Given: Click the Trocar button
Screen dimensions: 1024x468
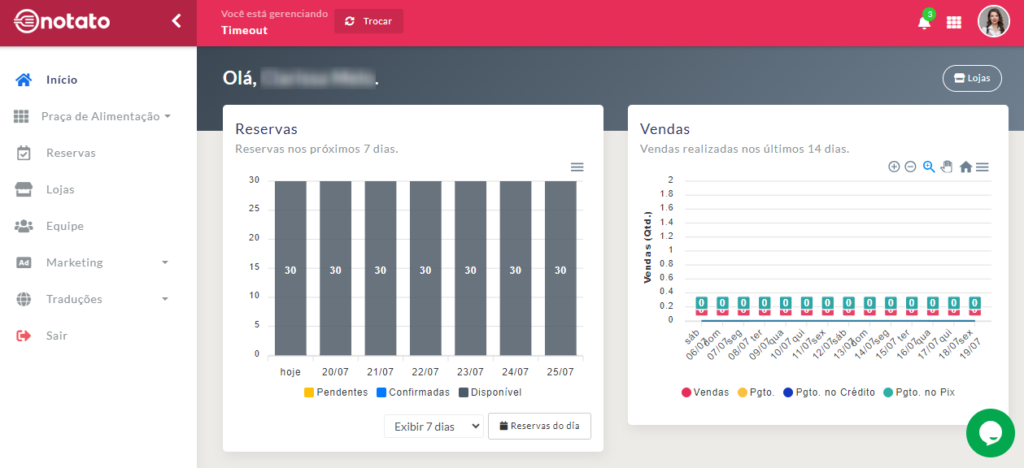Looking at the screenshot, I should 369,21.
